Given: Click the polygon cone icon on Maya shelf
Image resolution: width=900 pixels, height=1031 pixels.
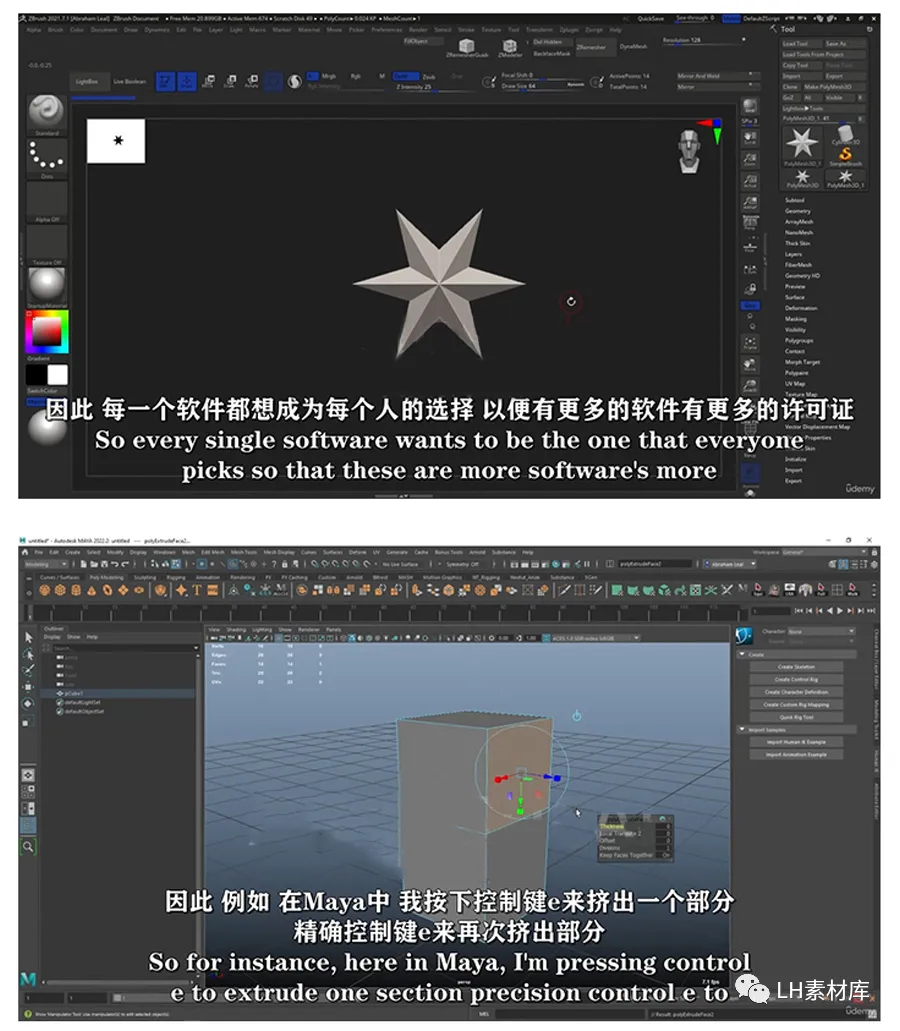Looking at the screenshot, I should click(x=92, y=590).
